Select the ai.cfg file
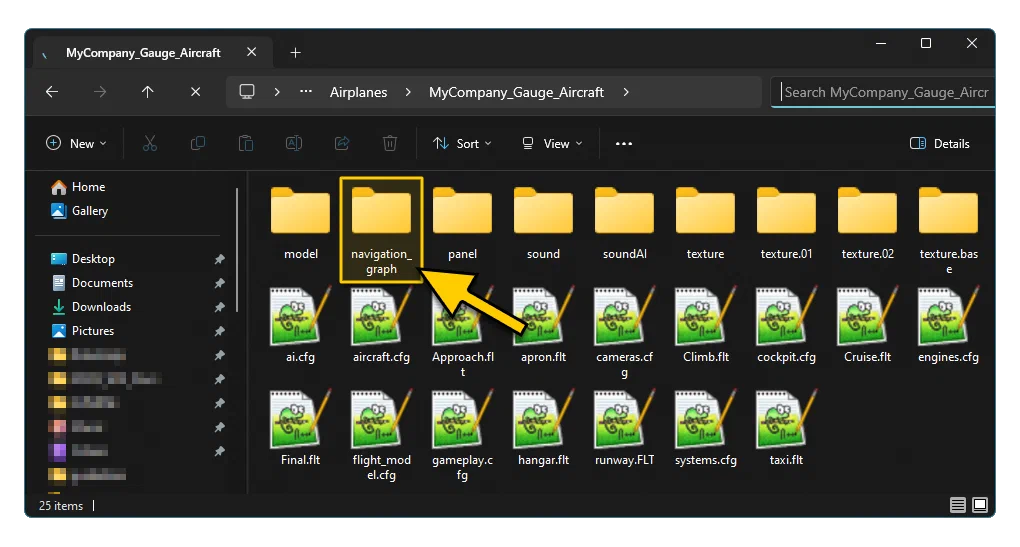Image resolution: width=1020 pixels, height=547 pixels. 301,325
